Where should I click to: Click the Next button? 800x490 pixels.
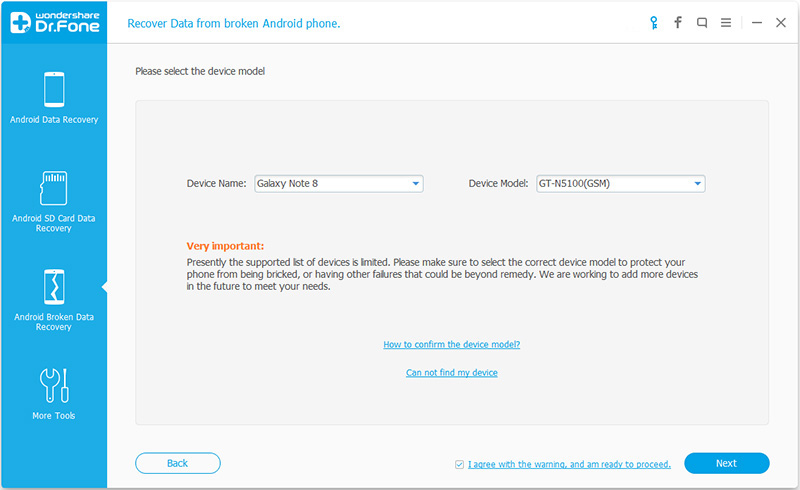(x=727, y=463)
